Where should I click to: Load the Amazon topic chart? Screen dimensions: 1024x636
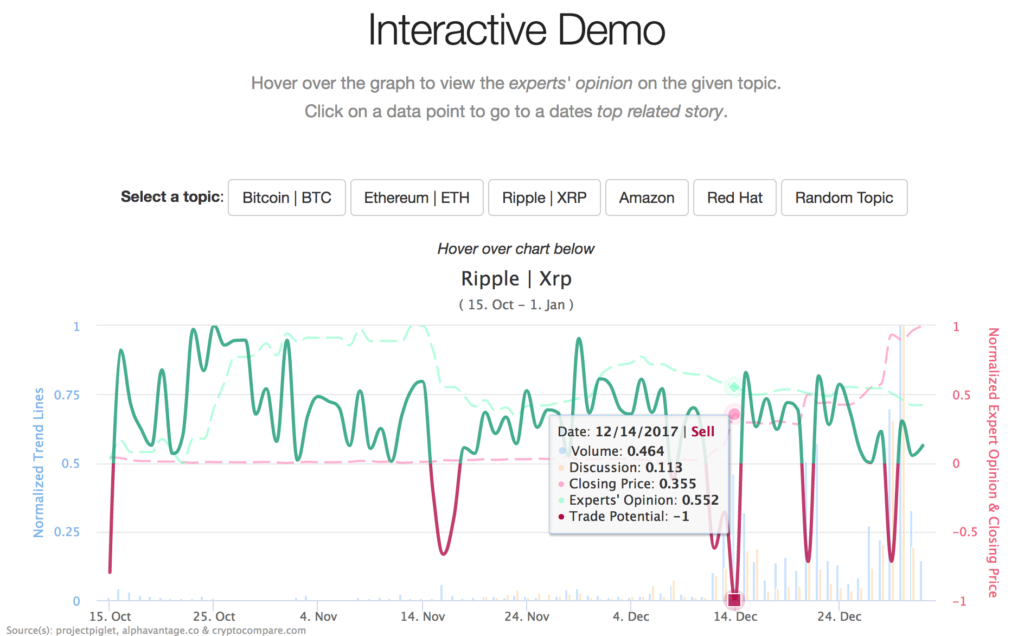click(647, 198)
